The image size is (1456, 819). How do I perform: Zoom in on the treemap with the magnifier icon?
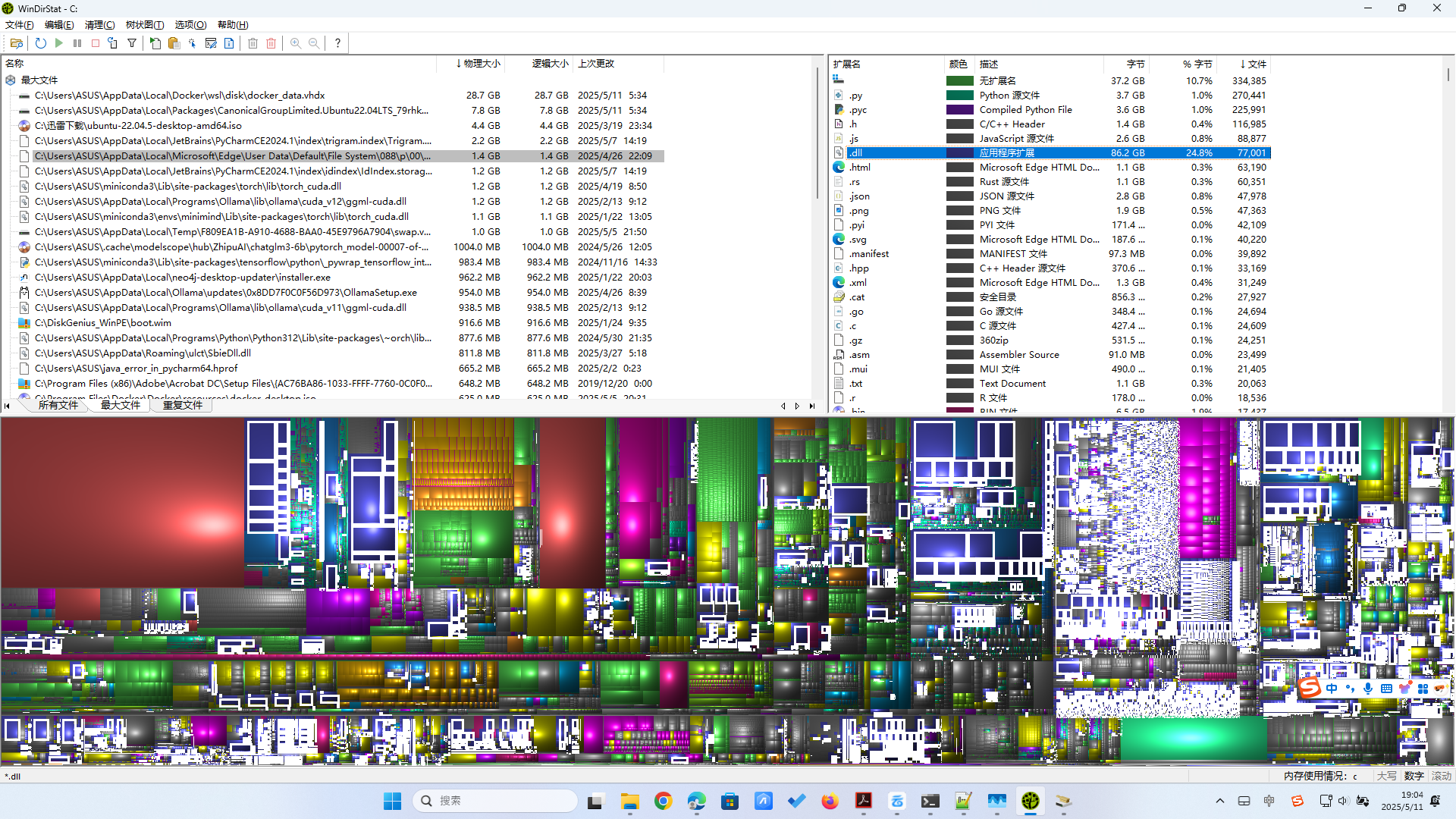pyautogui.click(x=296, y=43)
